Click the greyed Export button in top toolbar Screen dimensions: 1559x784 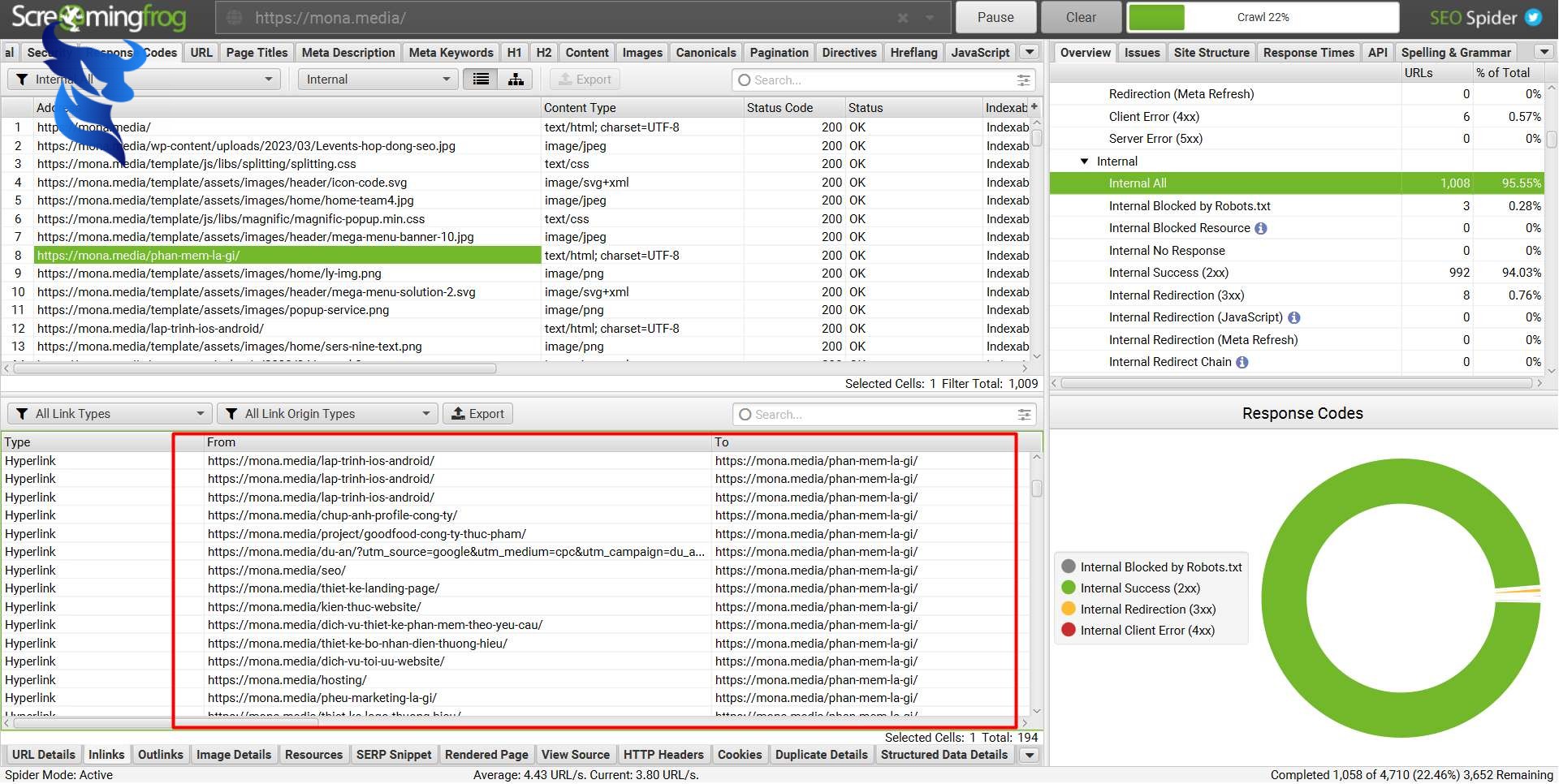585,80
